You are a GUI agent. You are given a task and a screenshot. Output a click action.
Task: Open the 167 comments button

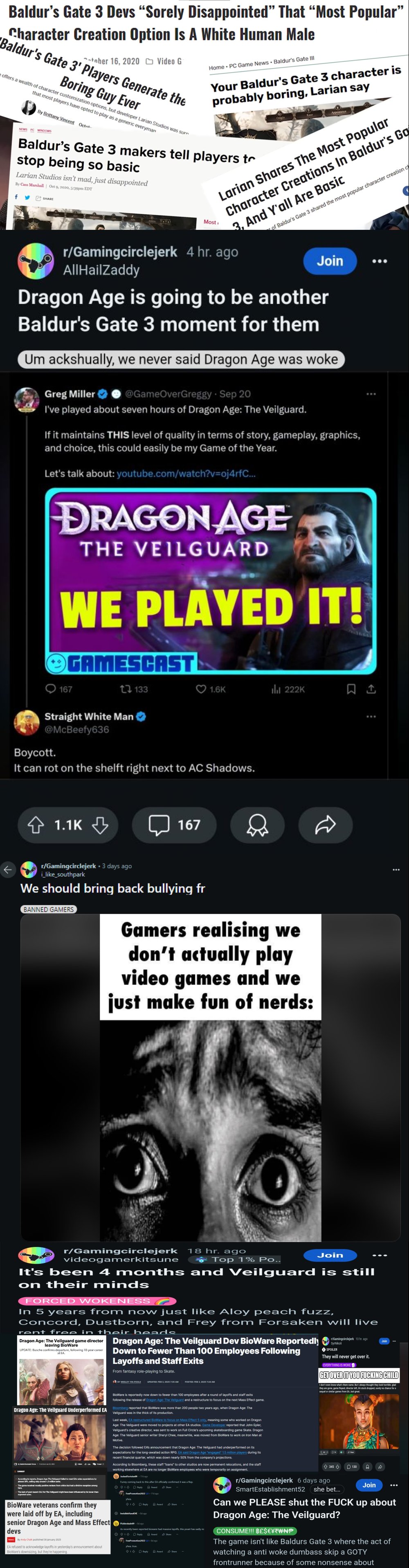(x=174, y=825)
